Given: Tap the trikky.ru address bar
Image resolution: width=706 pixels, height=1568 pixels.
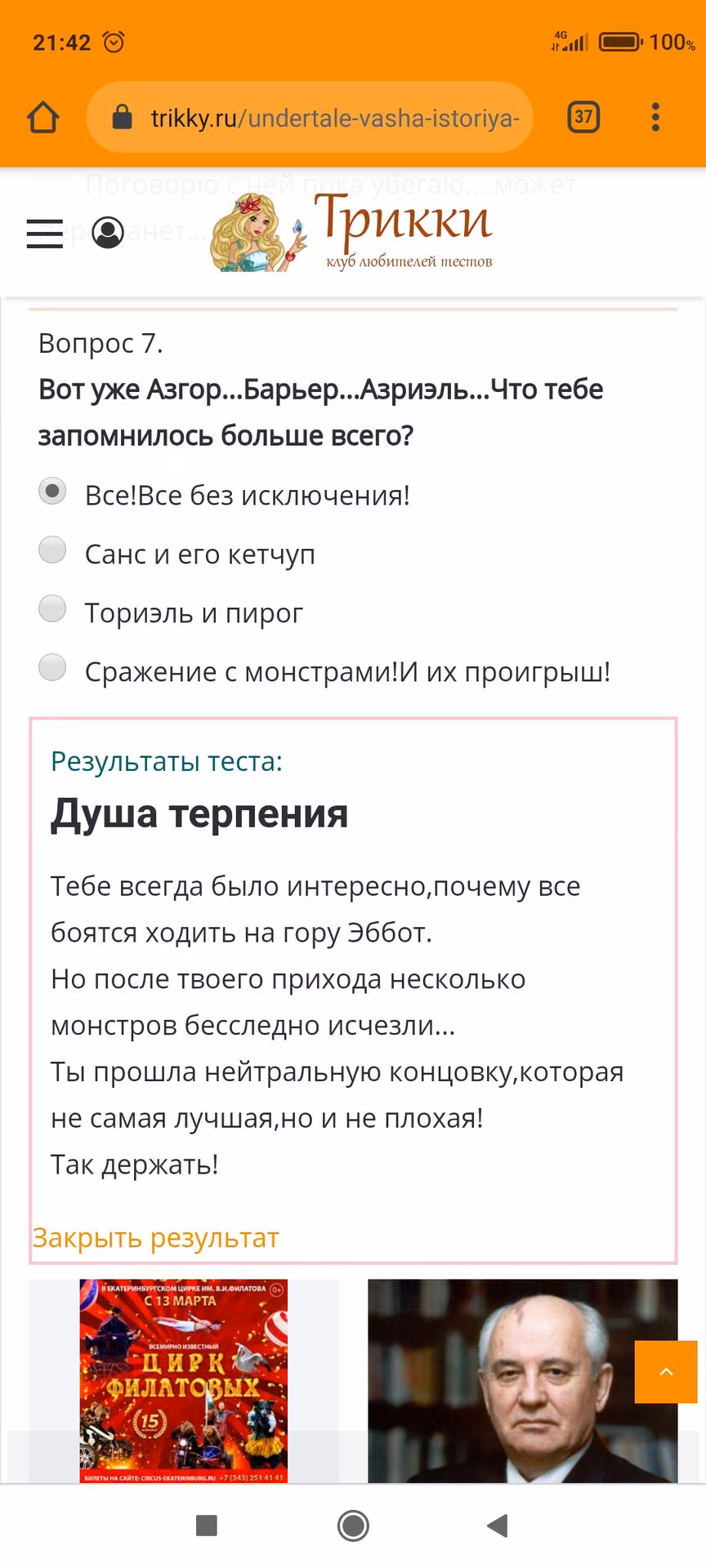Looking at the screenshot, I should 310,118.
